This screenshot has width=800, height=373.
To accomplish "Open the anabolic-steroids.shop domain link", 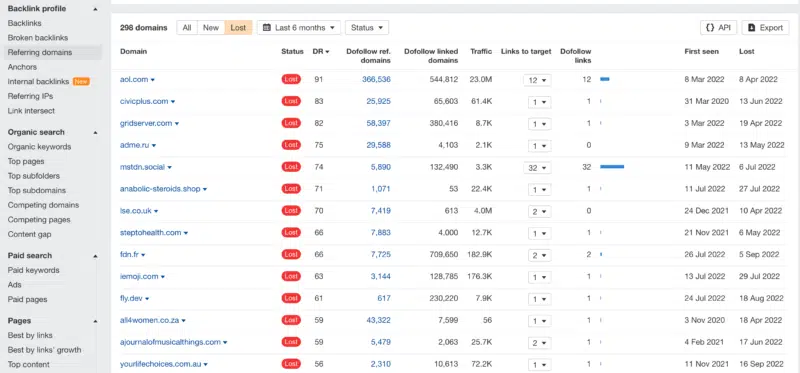I will point(160,189).
